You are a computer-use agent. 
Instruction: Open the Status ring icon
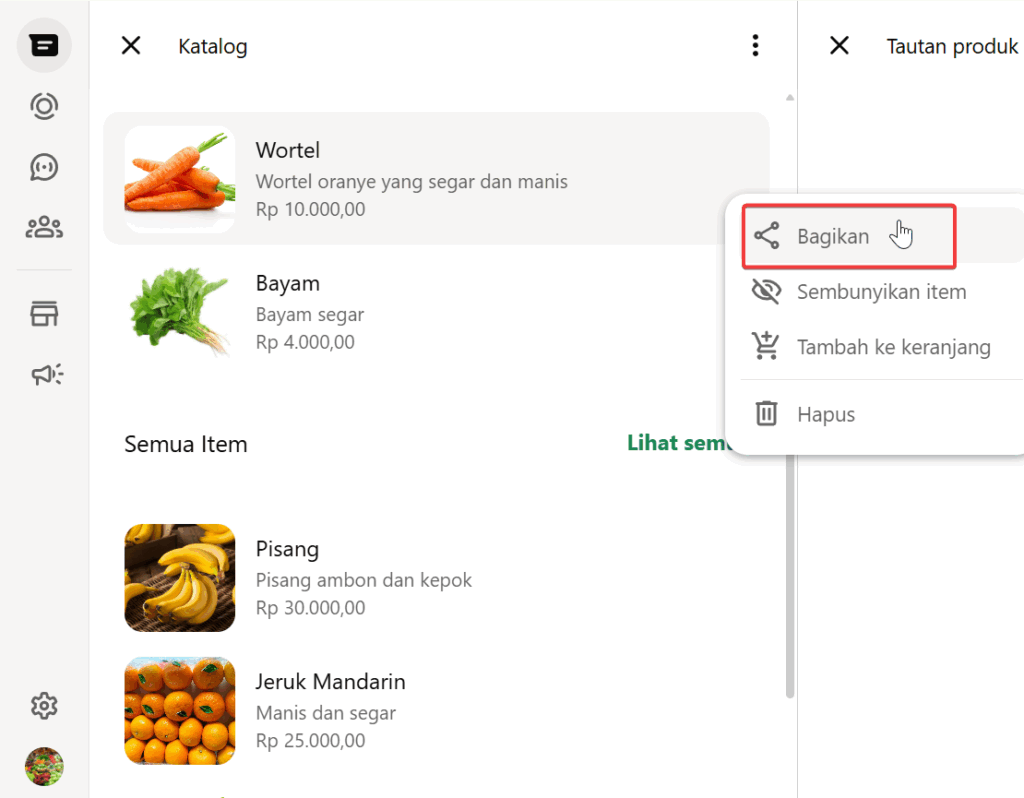point(44,106)
